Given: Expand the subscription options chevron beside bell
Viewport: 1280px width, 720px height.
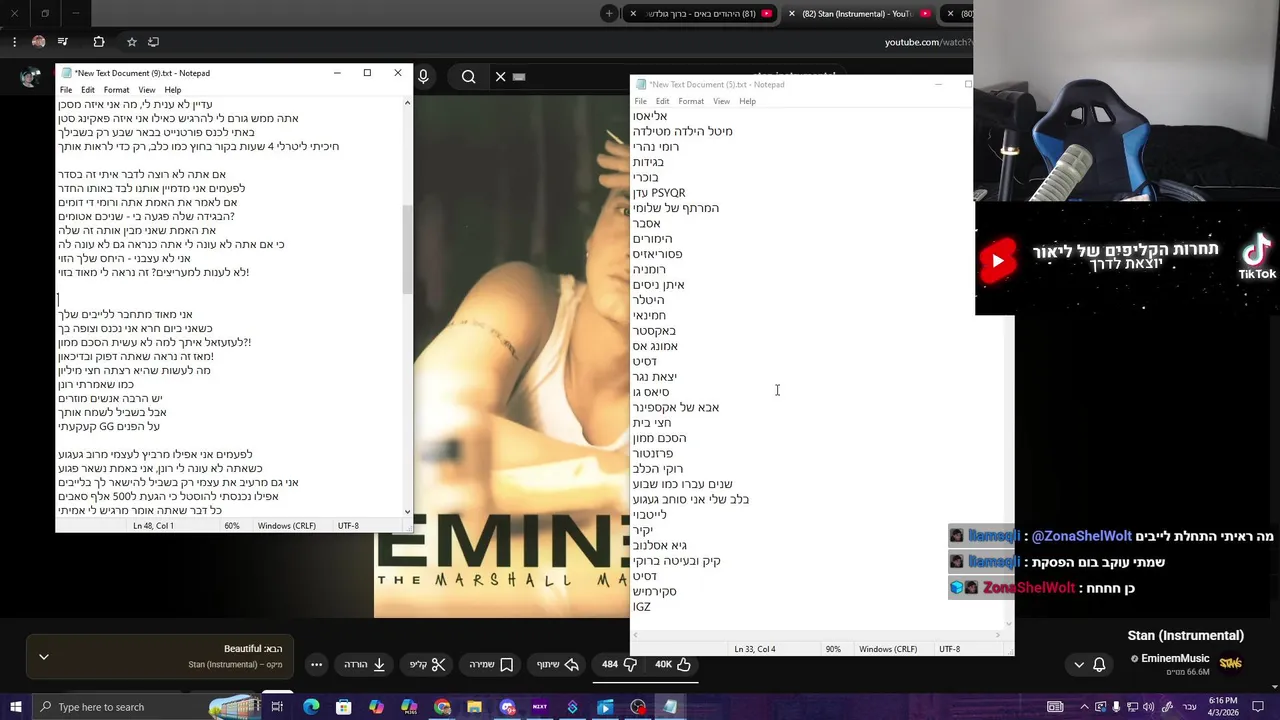Looking at the screenshot, I should coord(1078,664).
